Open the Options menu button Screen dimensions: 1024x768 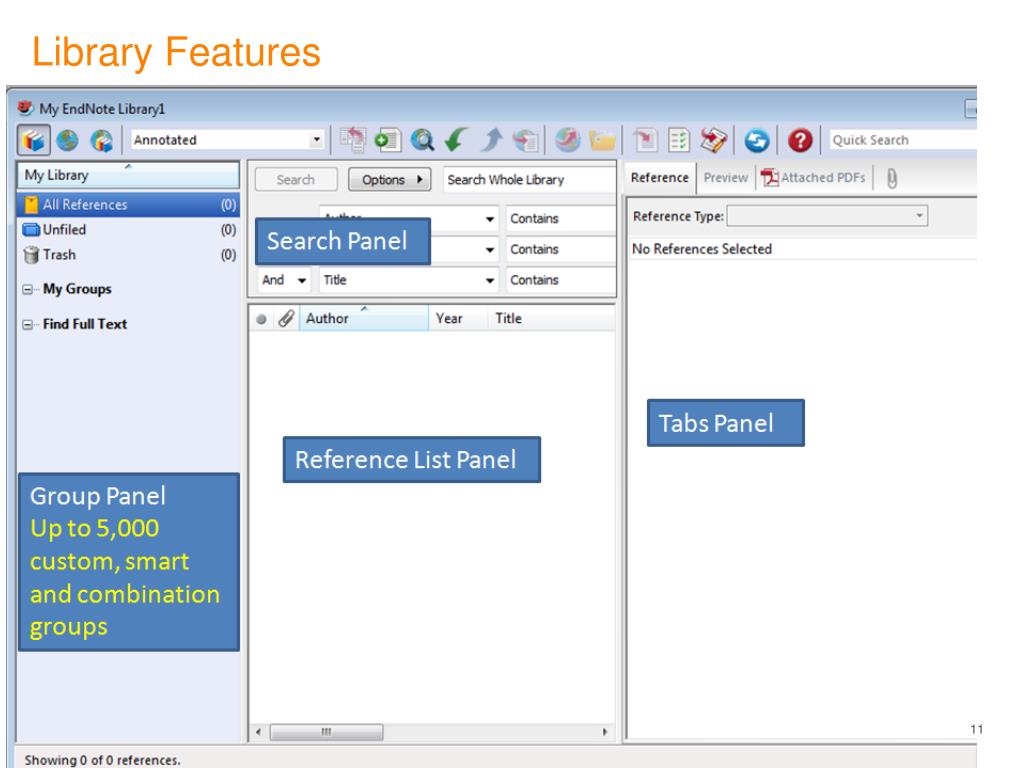pyautogui.click(x=390, y=180)
